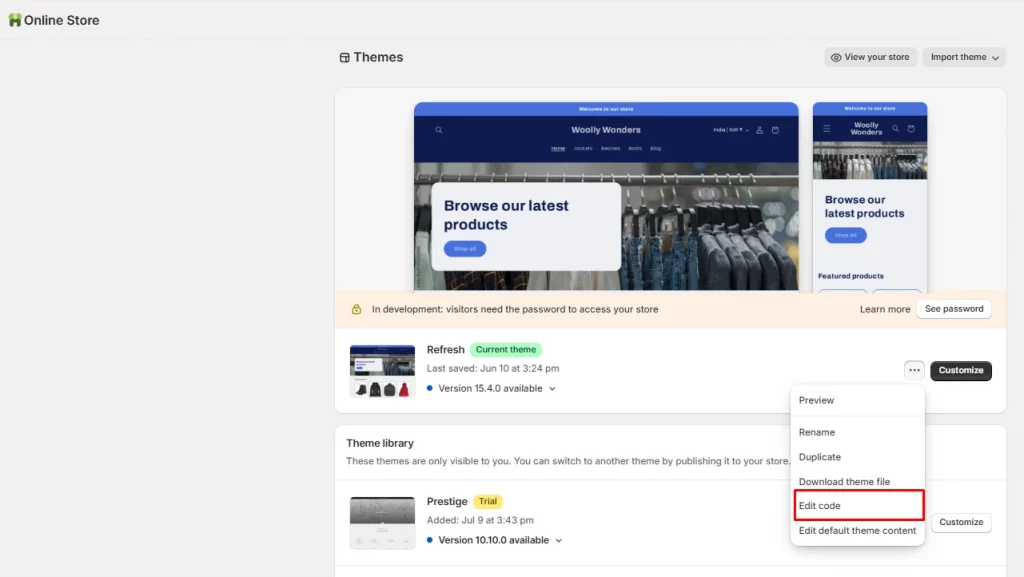The image size is (1024, 577).
Task: Customize the current Refresh theme
Action: click(x=961, y=370)
